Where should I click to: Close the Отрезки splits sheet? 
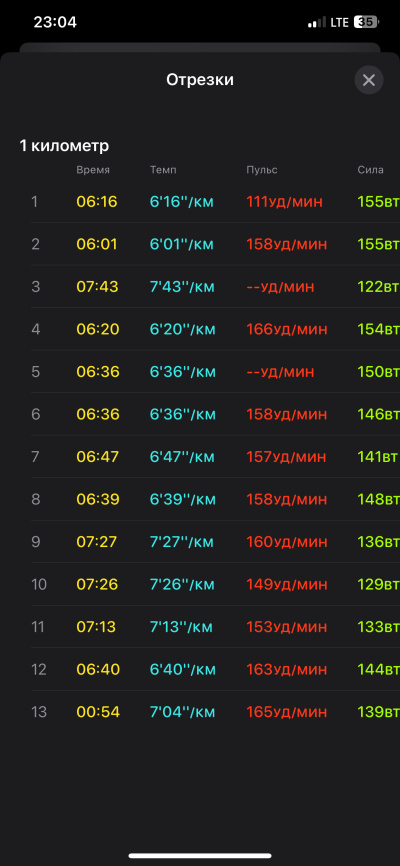click(369, 80)
